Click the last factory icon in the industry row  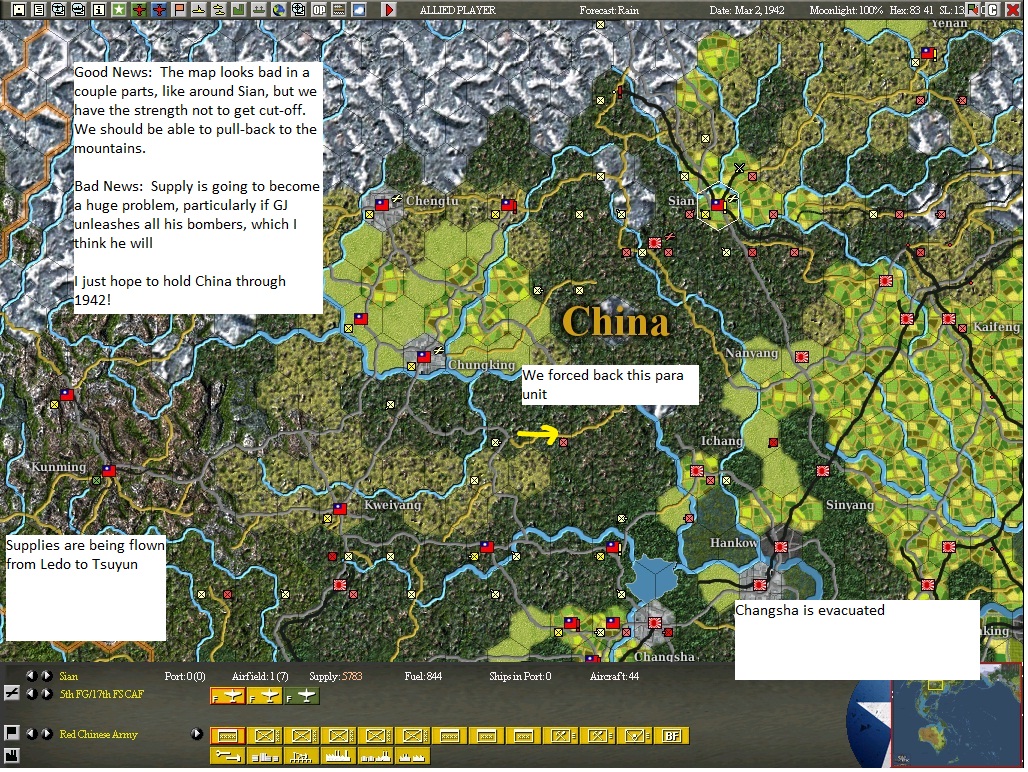point(413,756)
